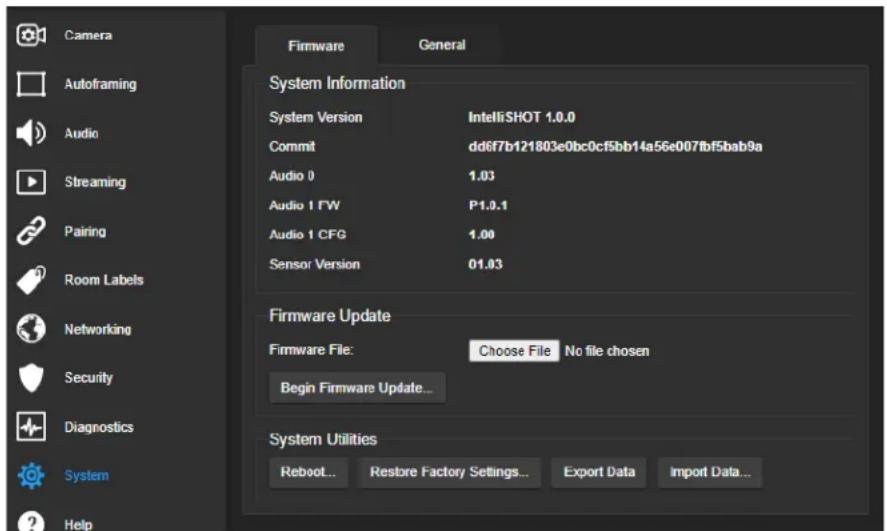Screen dimensions: 887x531
Task: Navigate to the Streaming page
Action: point(95,182)
